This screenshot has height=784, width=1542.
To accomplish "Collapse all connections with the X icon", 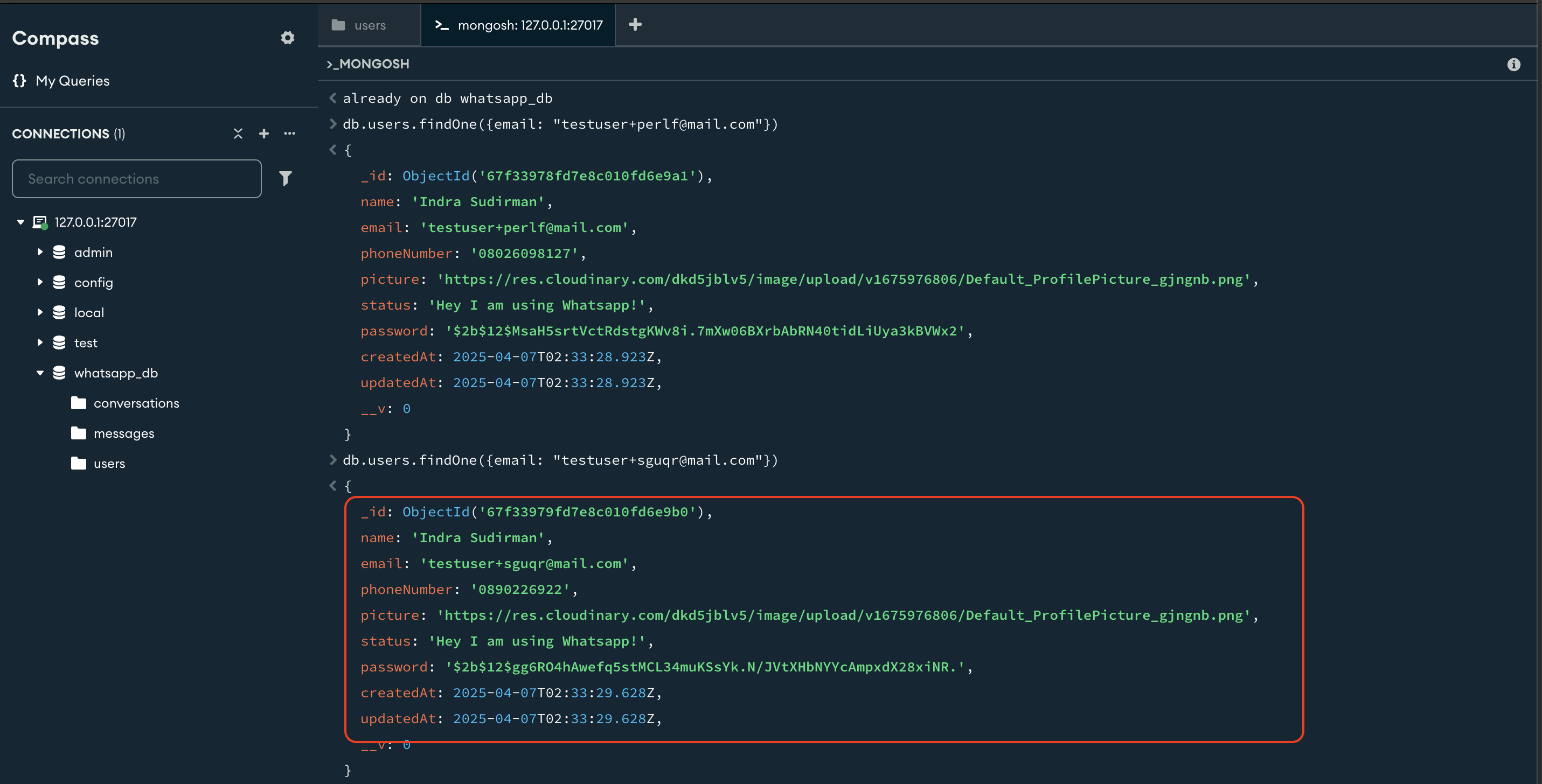I will click(x=238, y=134).
